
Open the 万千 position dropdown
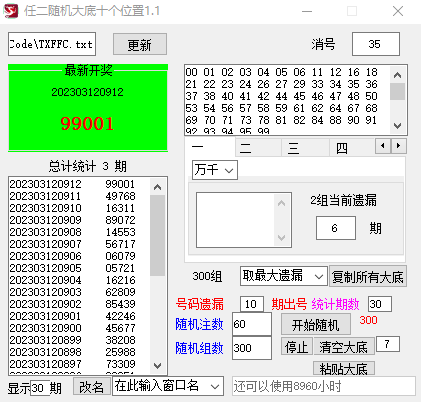(x=215, y=170)
